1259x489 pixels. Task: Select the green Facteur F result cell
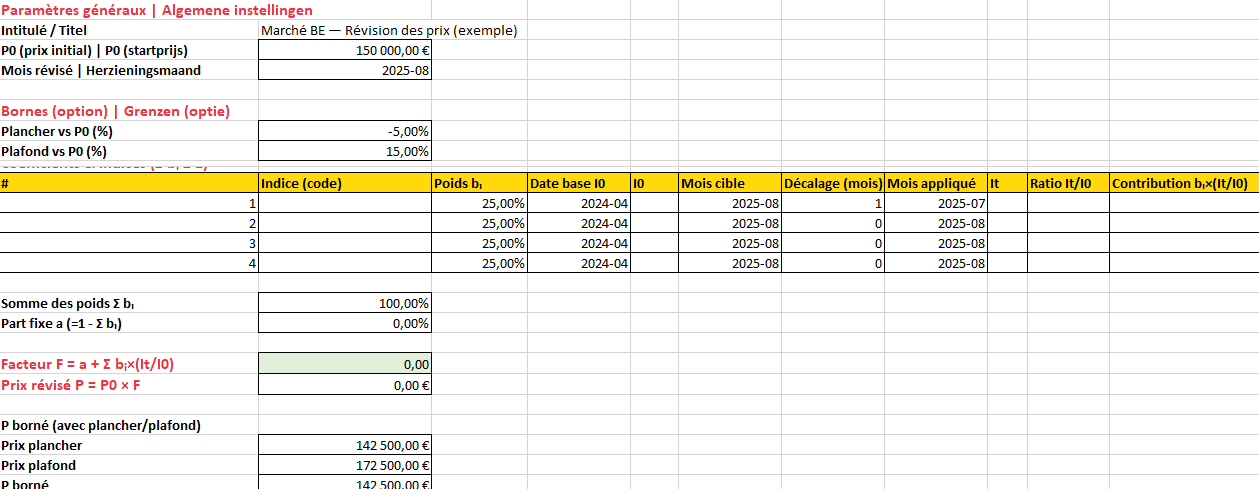tap(345, 364)
